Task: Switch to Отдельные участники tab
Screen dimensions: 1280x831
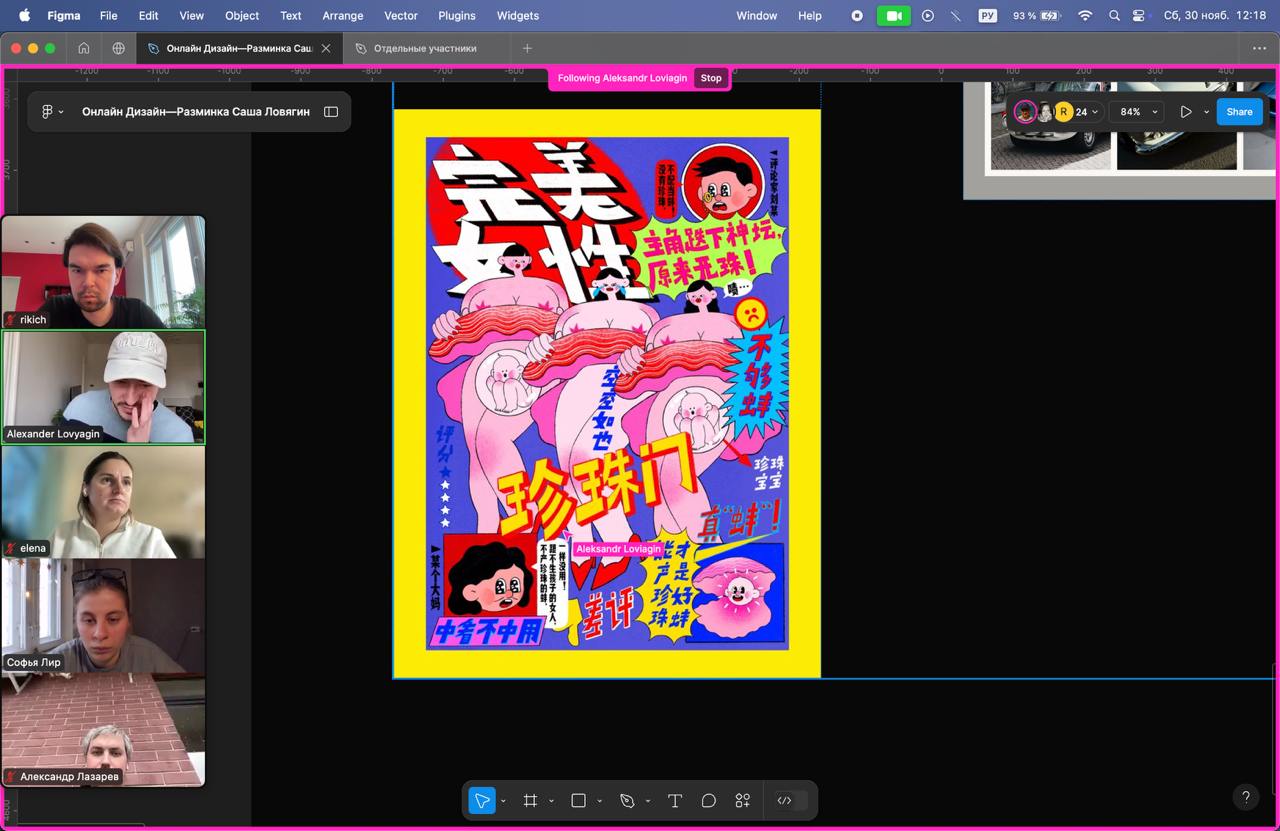Action: (425, 48)
